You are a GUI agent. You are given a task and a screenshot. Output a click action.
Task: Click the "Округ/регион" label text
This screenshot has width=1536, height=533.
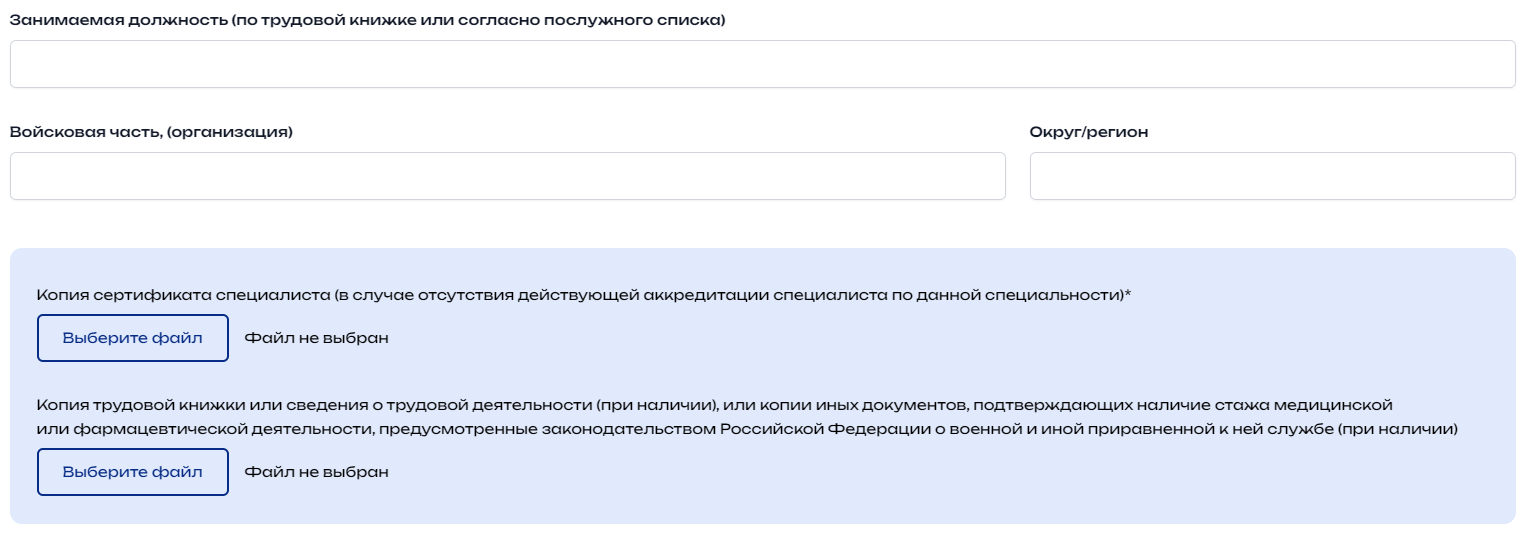[1089, 132]
